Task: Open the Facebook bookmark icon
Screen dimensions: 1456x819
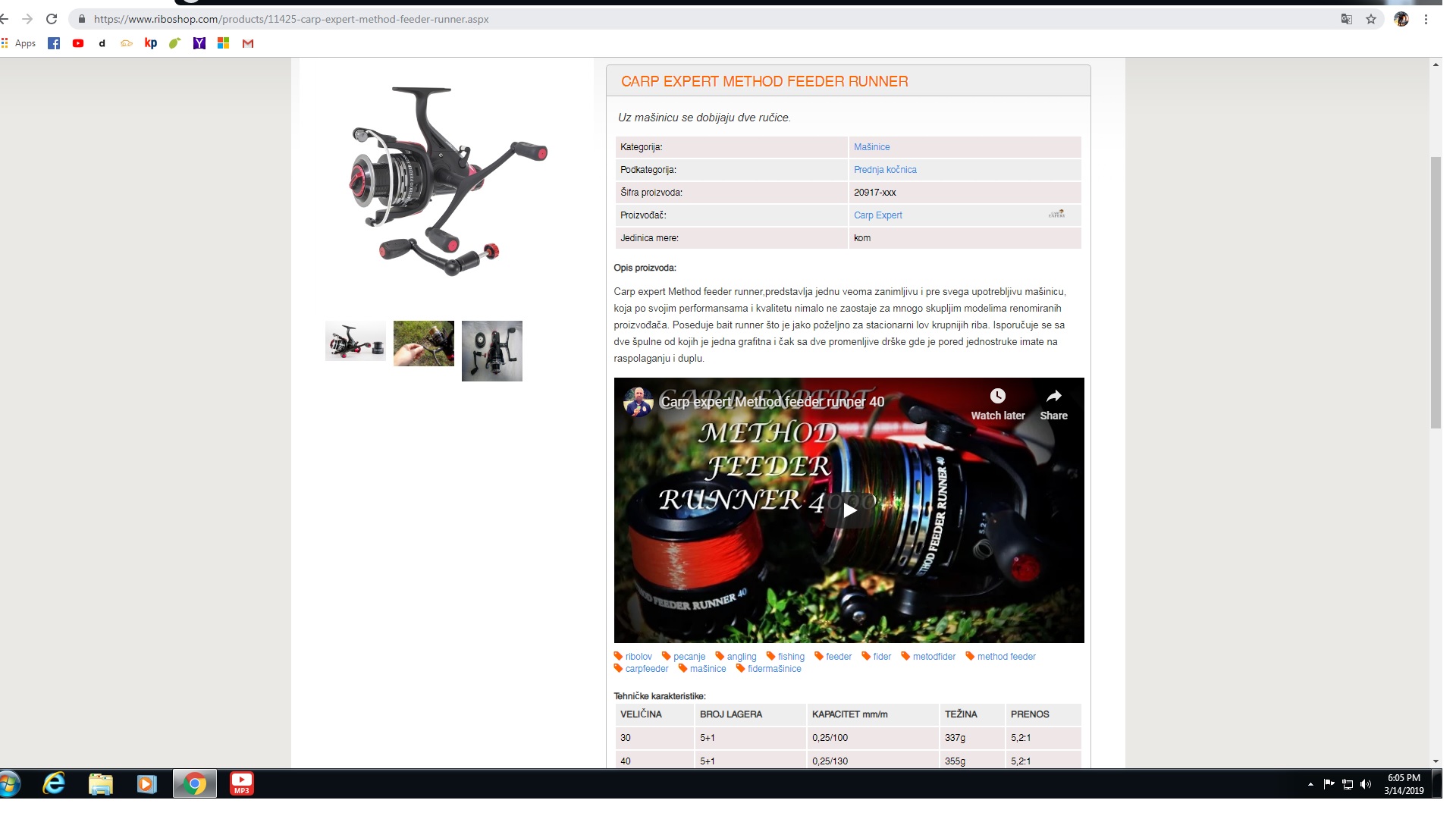Action: [54, 43]
